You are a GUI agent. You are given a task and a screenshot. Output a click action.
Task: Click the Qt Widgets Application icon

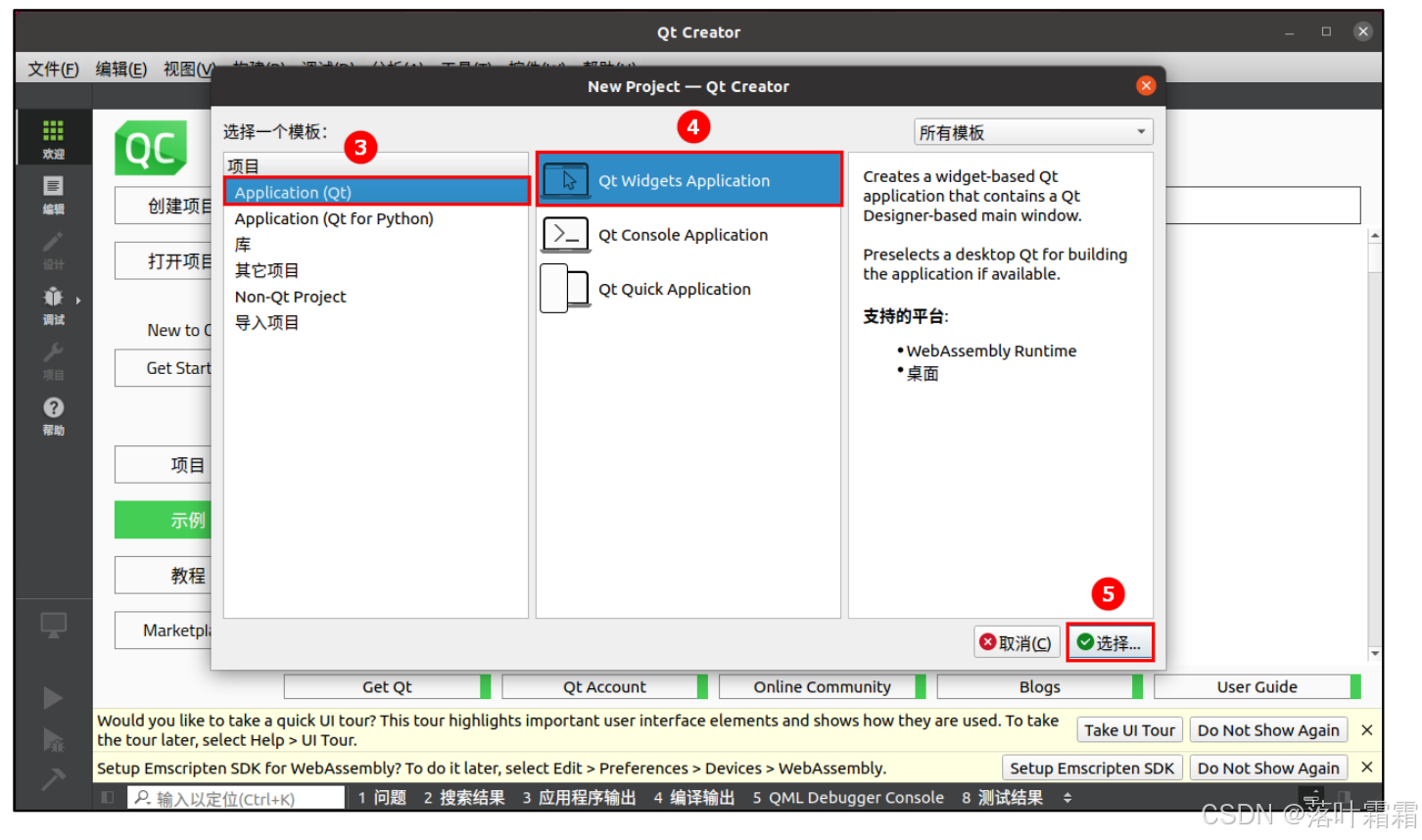point(565,180)
